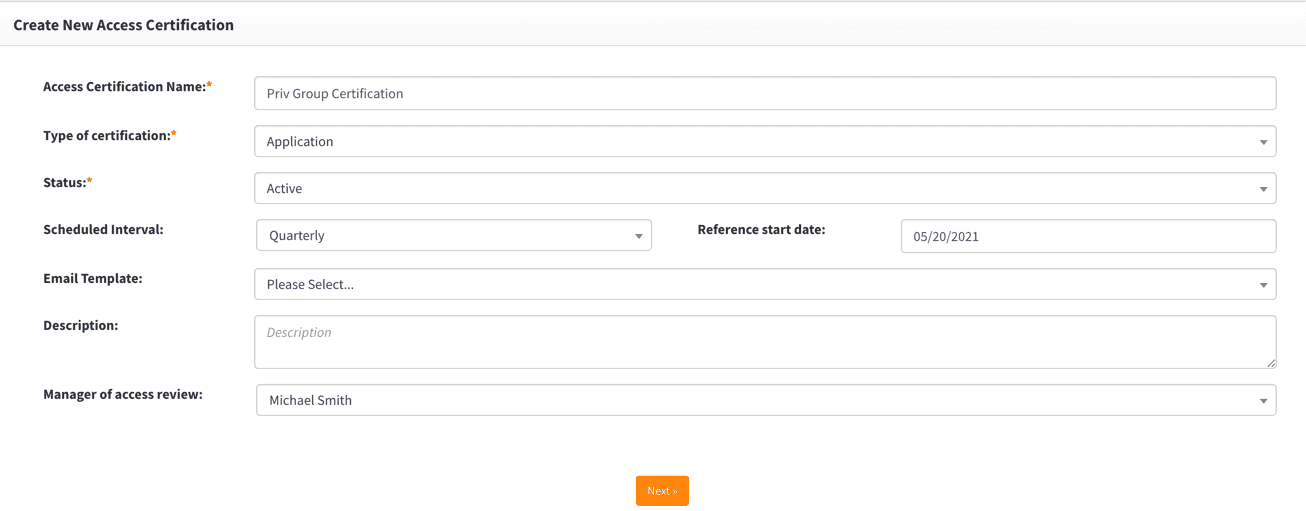
Task: Click the arrow icon on Email Template select
Action: point(1263,285)
